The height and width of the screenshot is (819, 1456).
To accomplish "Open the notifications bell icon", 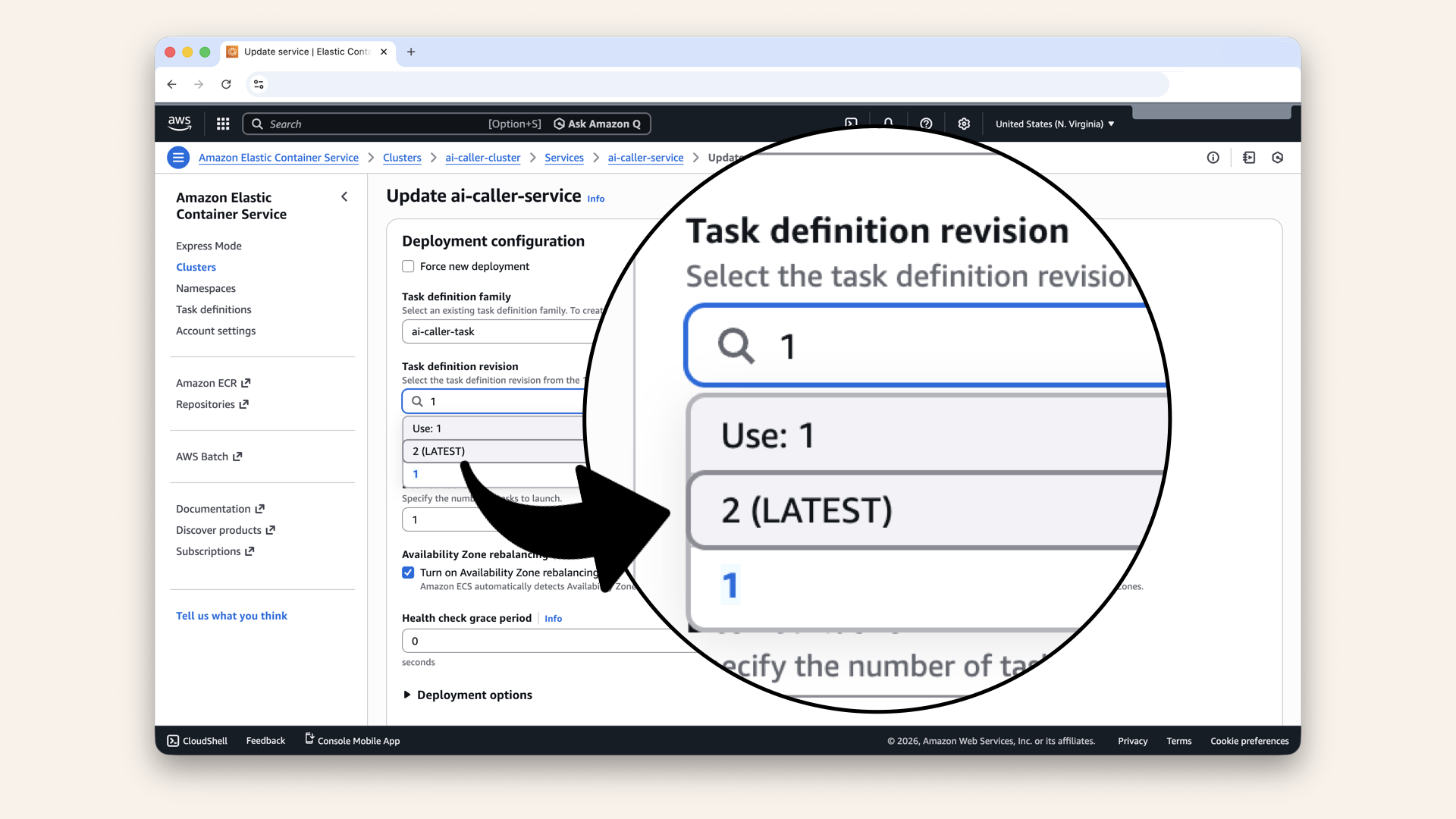I will point(888,123).
